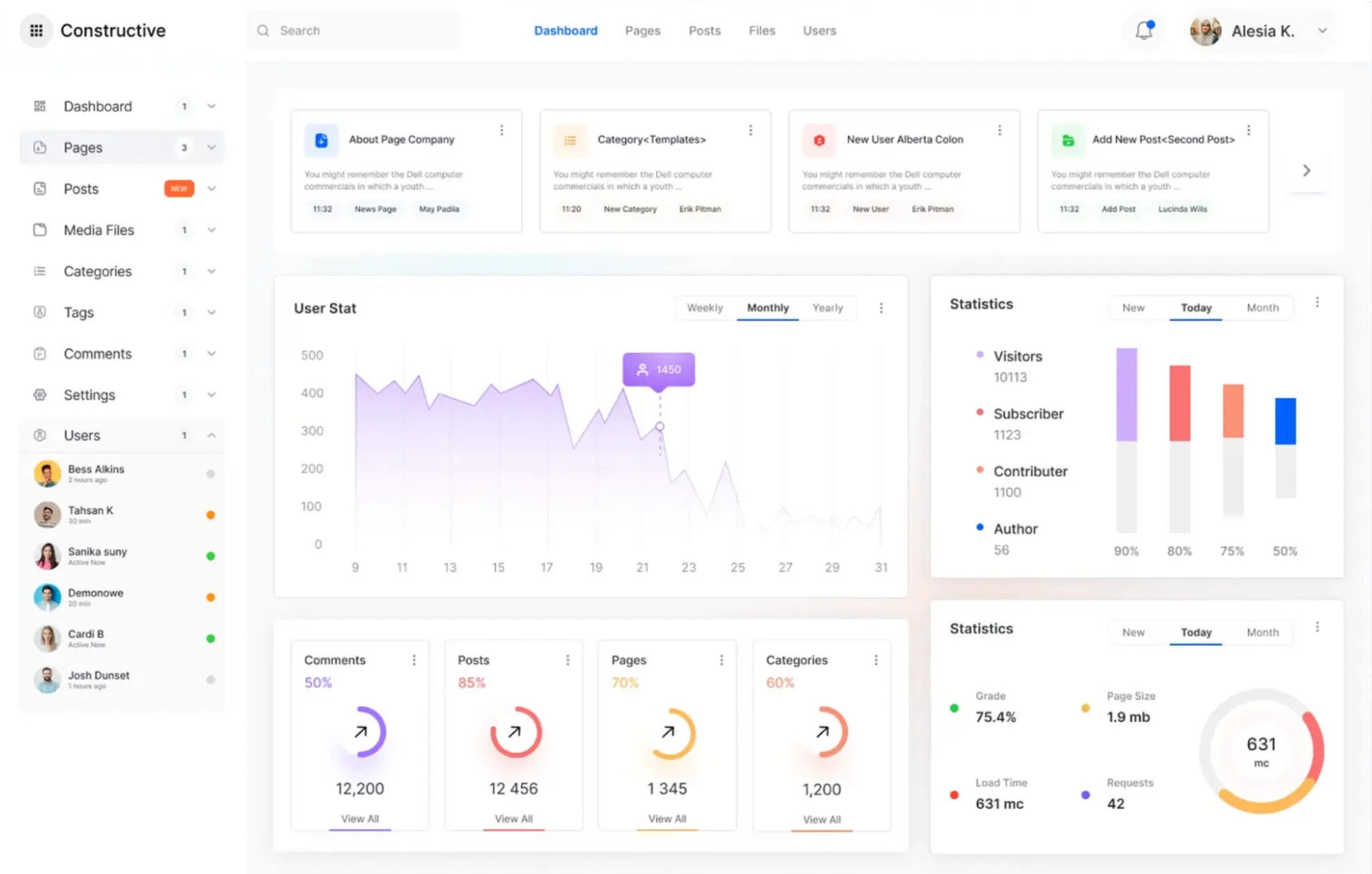Switch Statistics view to Month
The image size is (1372, 874).
click(1263, 308)
